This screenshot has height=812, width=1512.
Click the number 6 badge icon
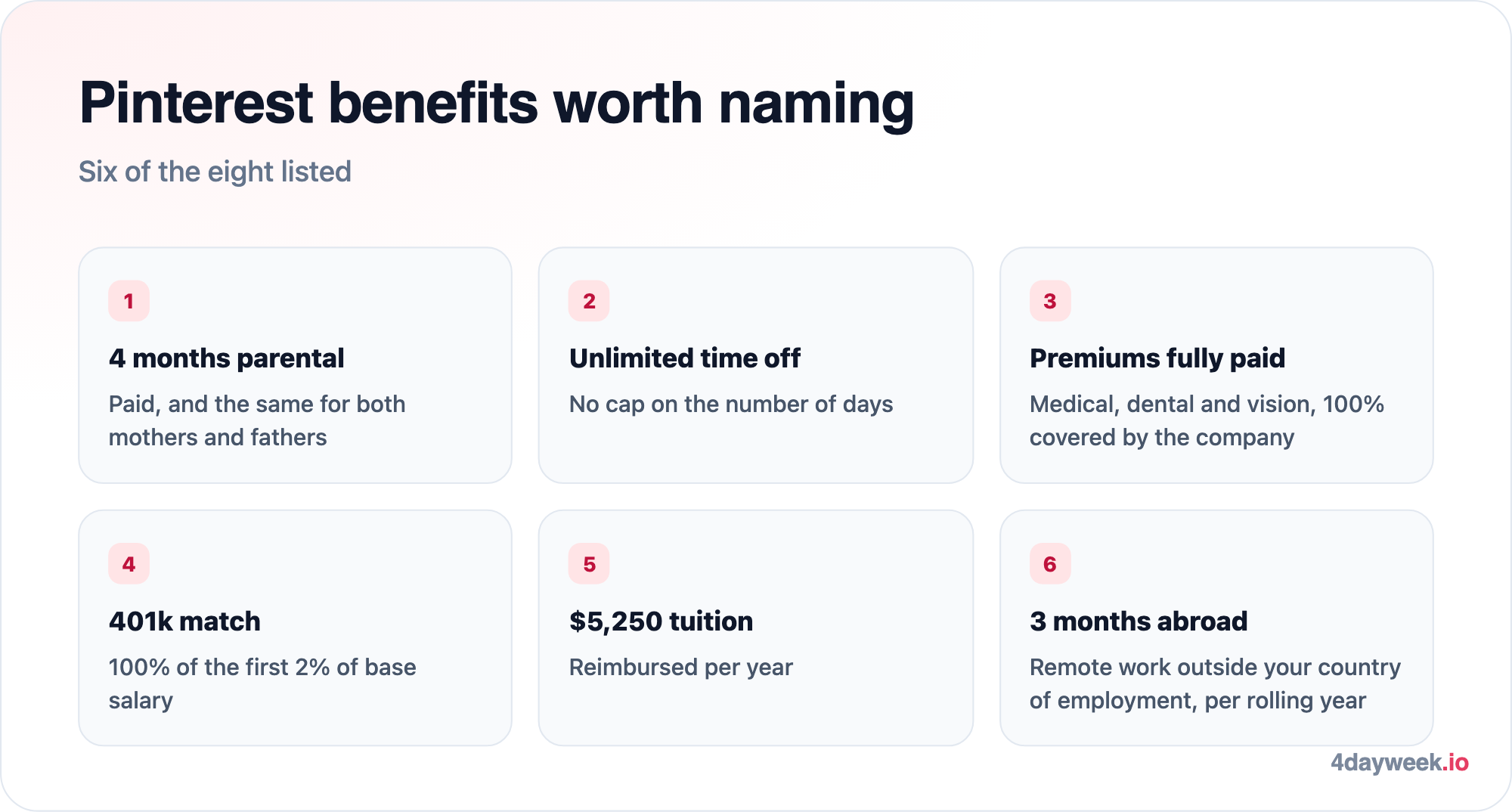(1050, 564)
